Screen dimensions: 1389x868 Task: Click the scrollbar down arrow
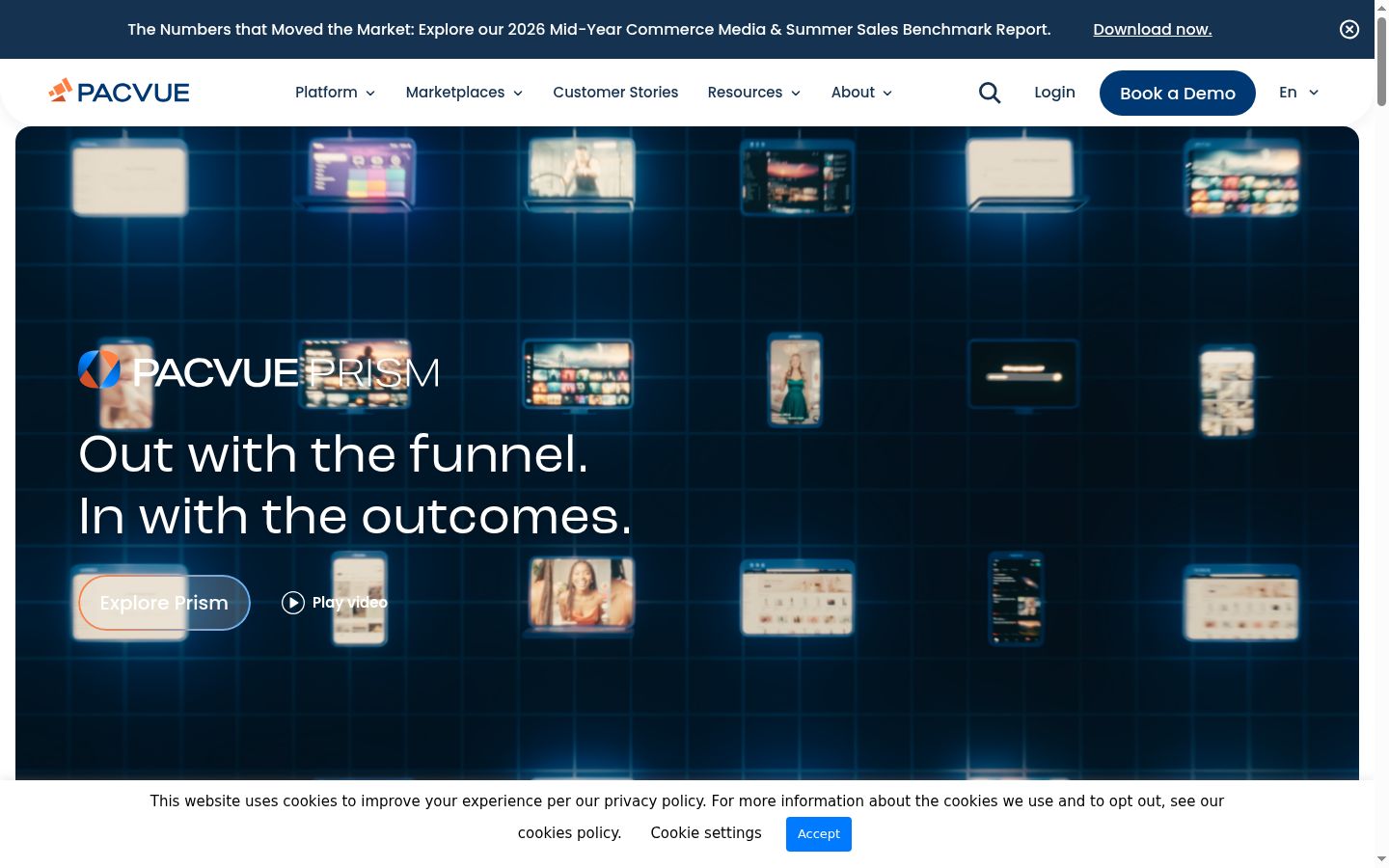click(x=1381, y=858)
